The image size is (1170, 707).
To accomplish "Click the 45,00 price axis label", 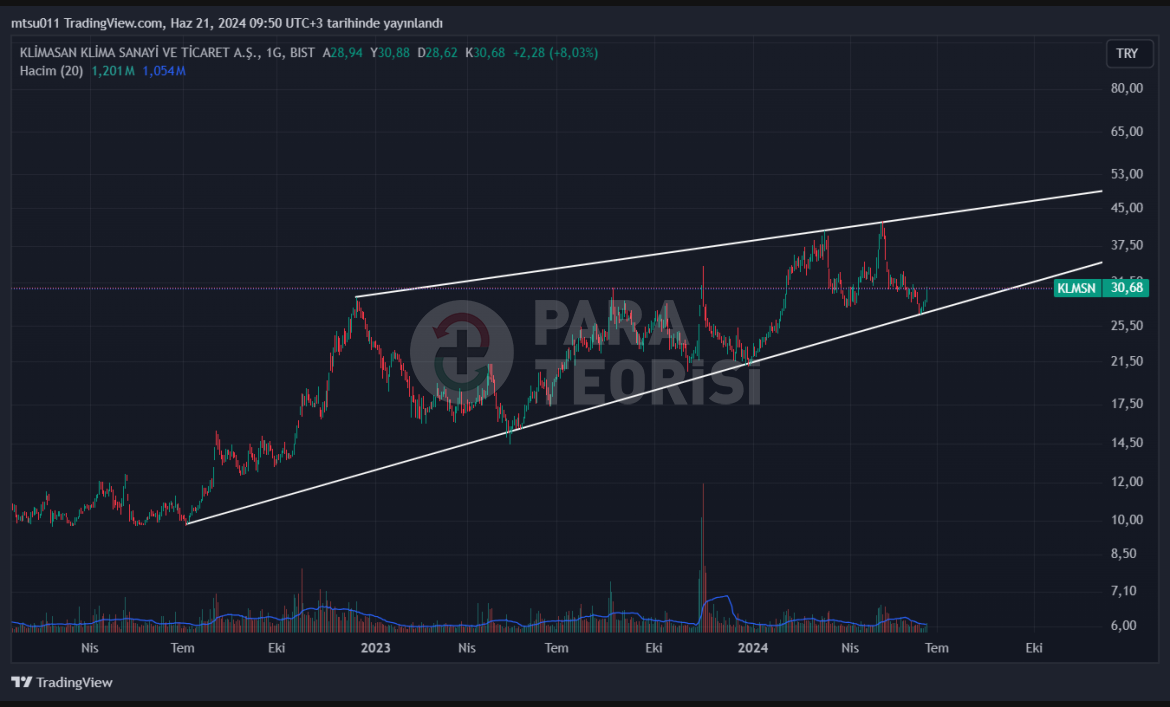I will pyautogui.click(x=1127, y=207).
